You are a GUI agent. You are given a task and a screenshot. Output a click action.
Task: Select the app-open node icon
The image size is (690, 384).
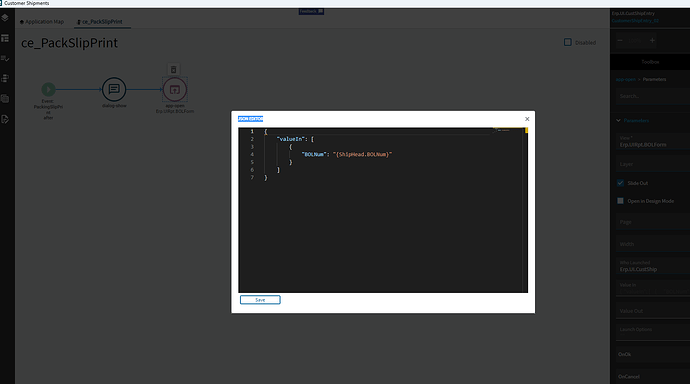point(175,89)
